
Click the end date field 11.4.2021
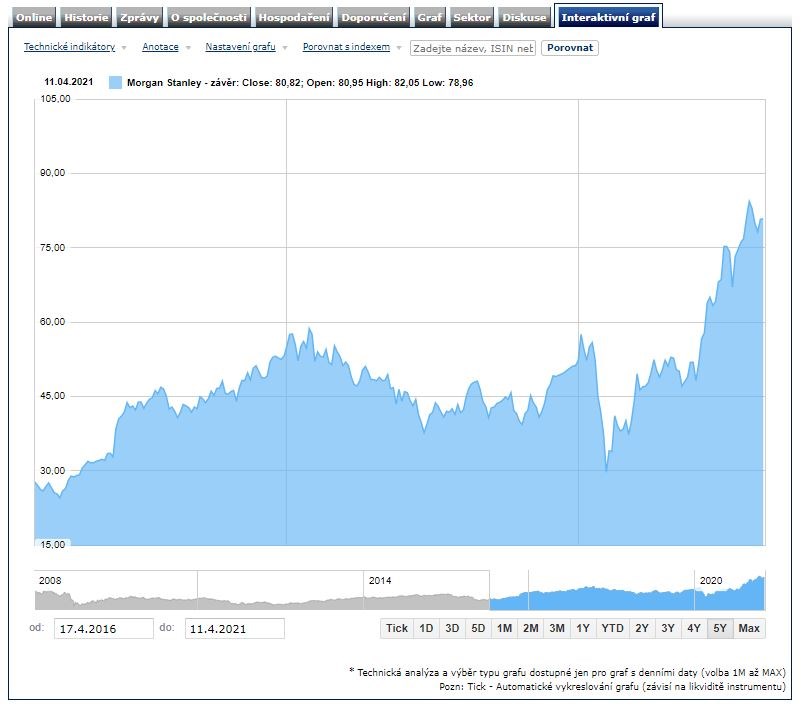[x=234, y=628]
